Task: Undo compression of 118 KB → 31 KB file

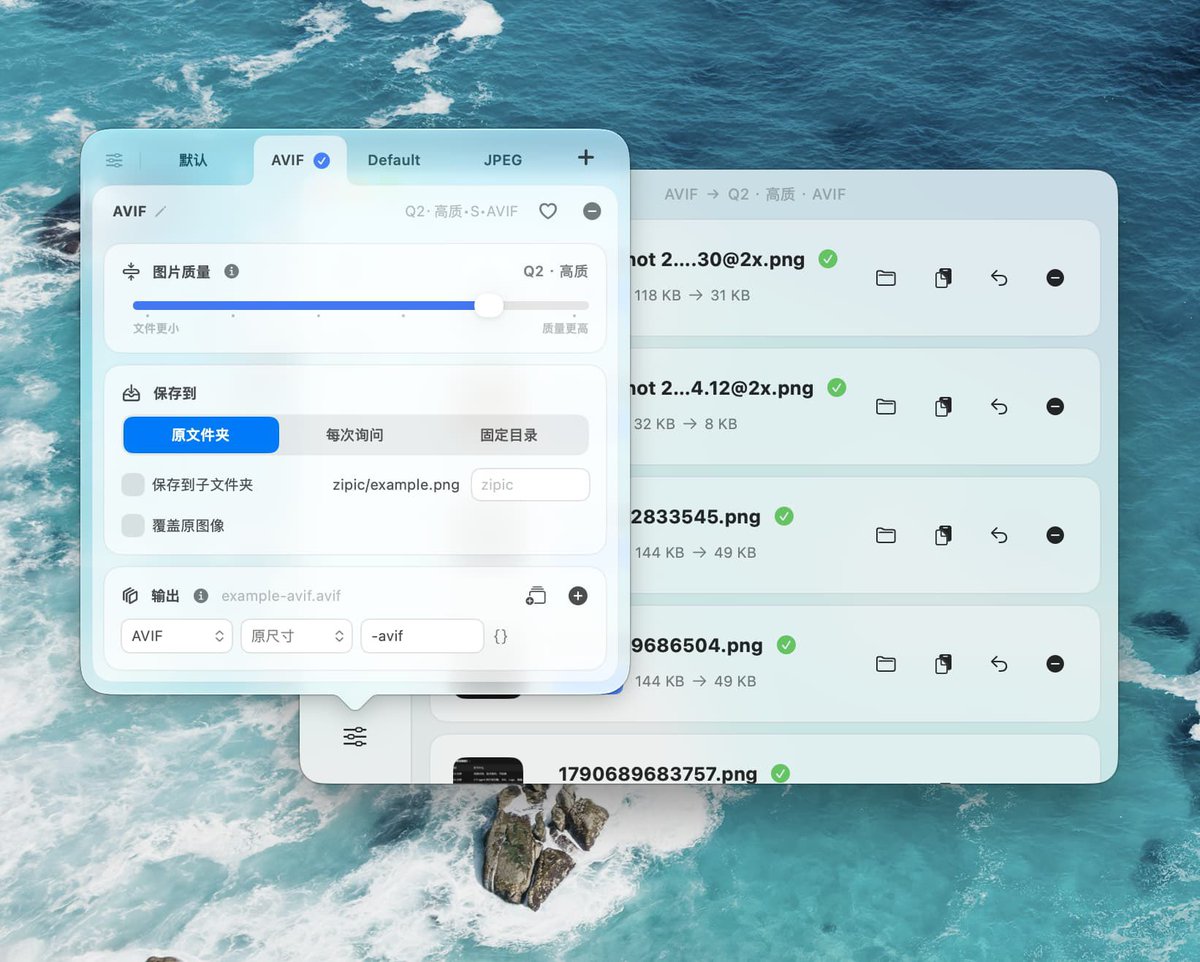Action: 999,278
